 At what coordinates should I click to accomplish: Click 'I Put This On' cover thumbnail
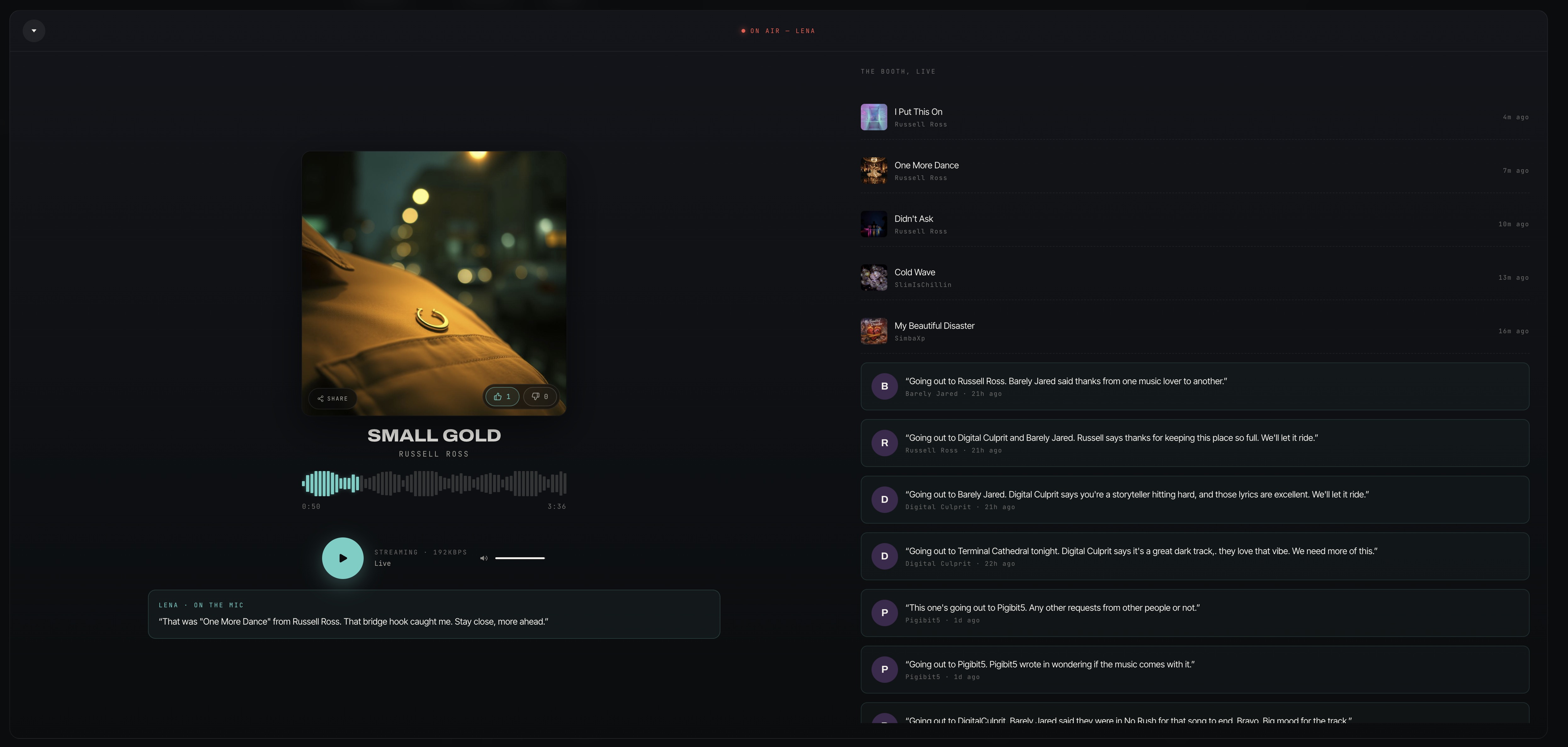coord(873,117)
